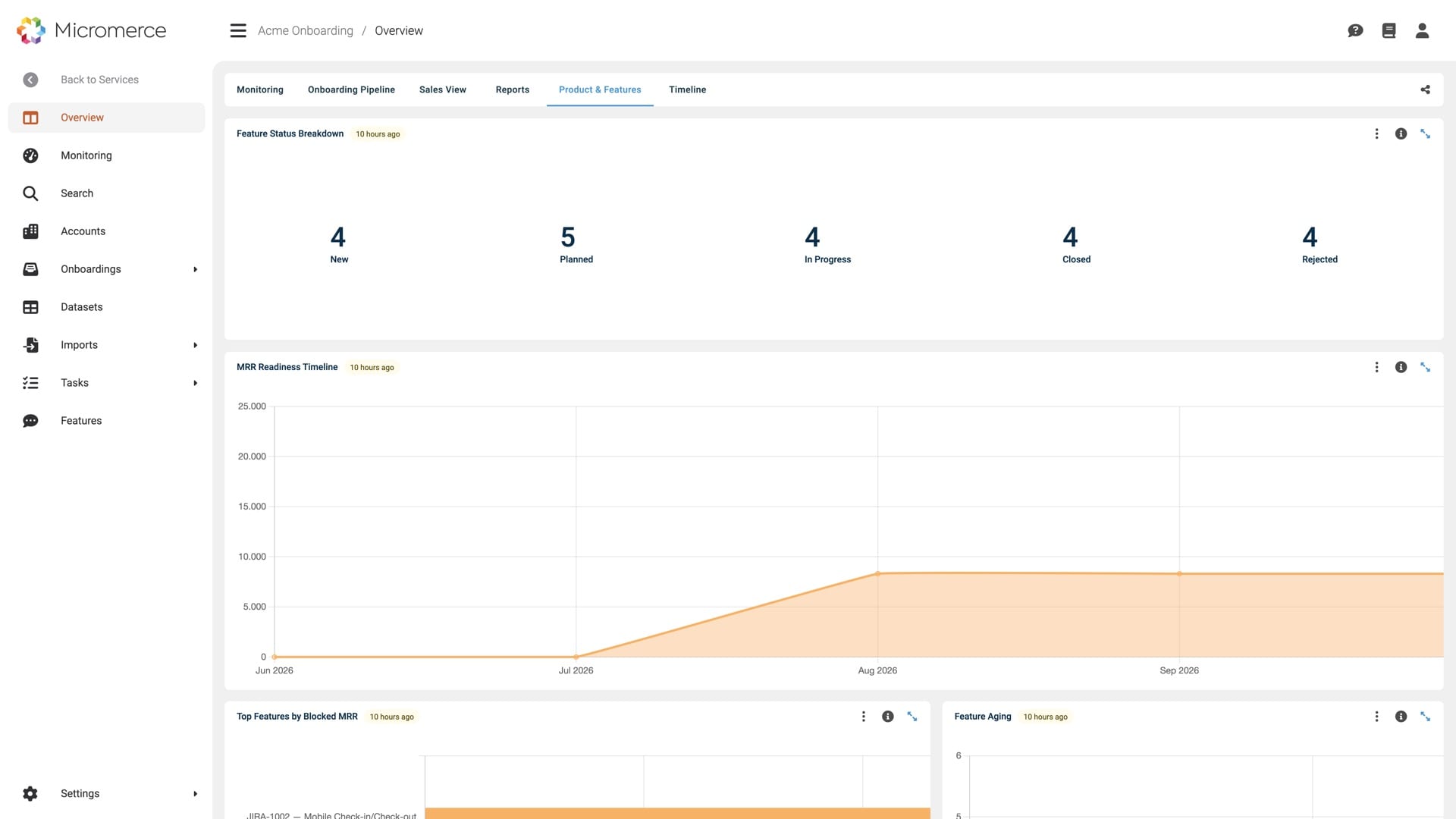
Task: Click the share dashboard icon
Action: (x=1425, y=89)
